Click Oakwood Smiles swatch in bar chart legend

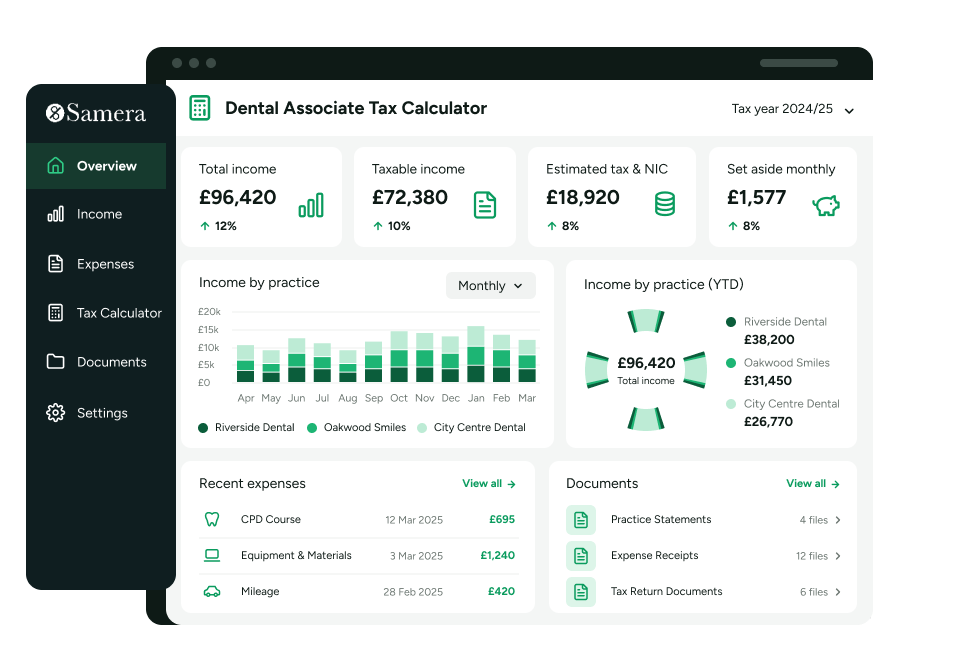[312, 428]
